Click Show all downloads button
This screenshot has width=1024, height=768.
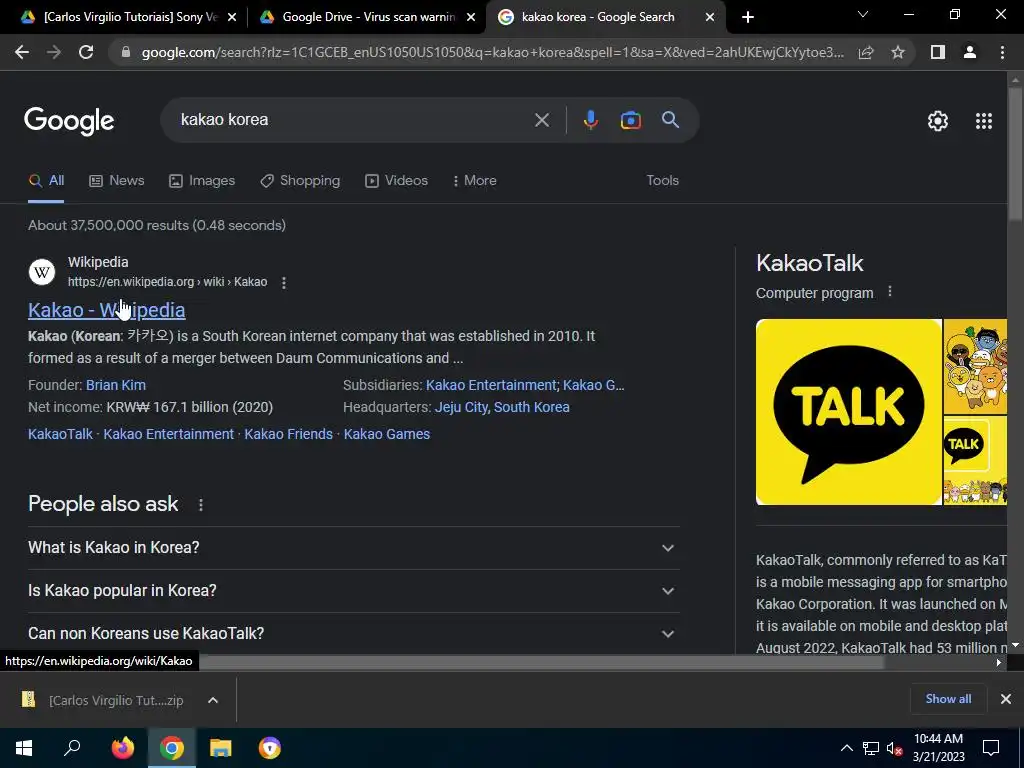pyautogui.click(x=948, y=699)
